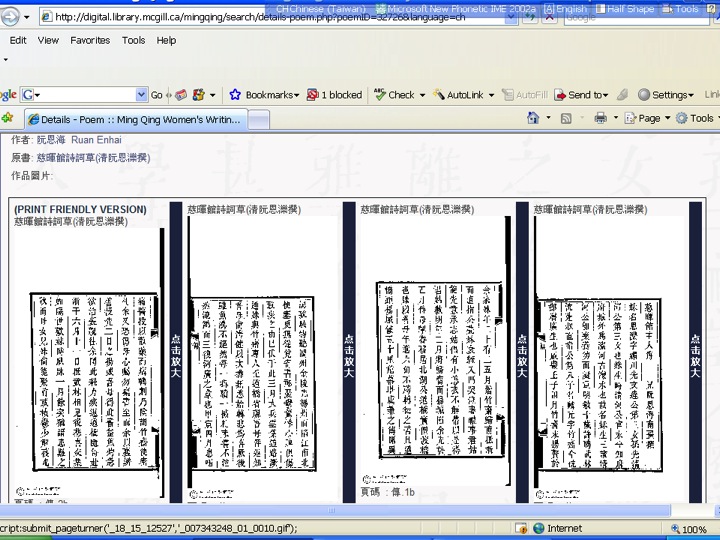Open the Page menu in command bar

point(647,118)
